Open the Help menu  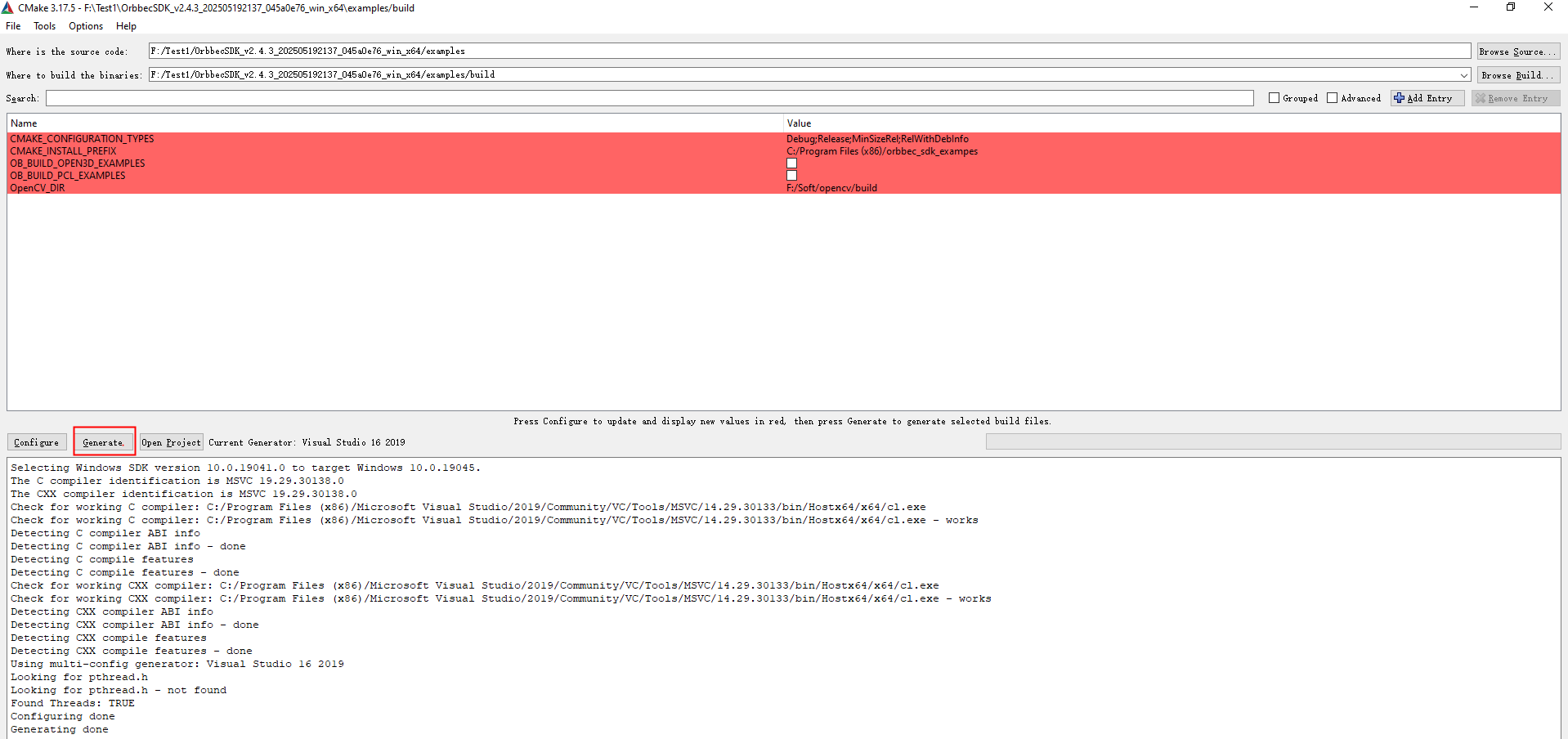tap(126, 26)
